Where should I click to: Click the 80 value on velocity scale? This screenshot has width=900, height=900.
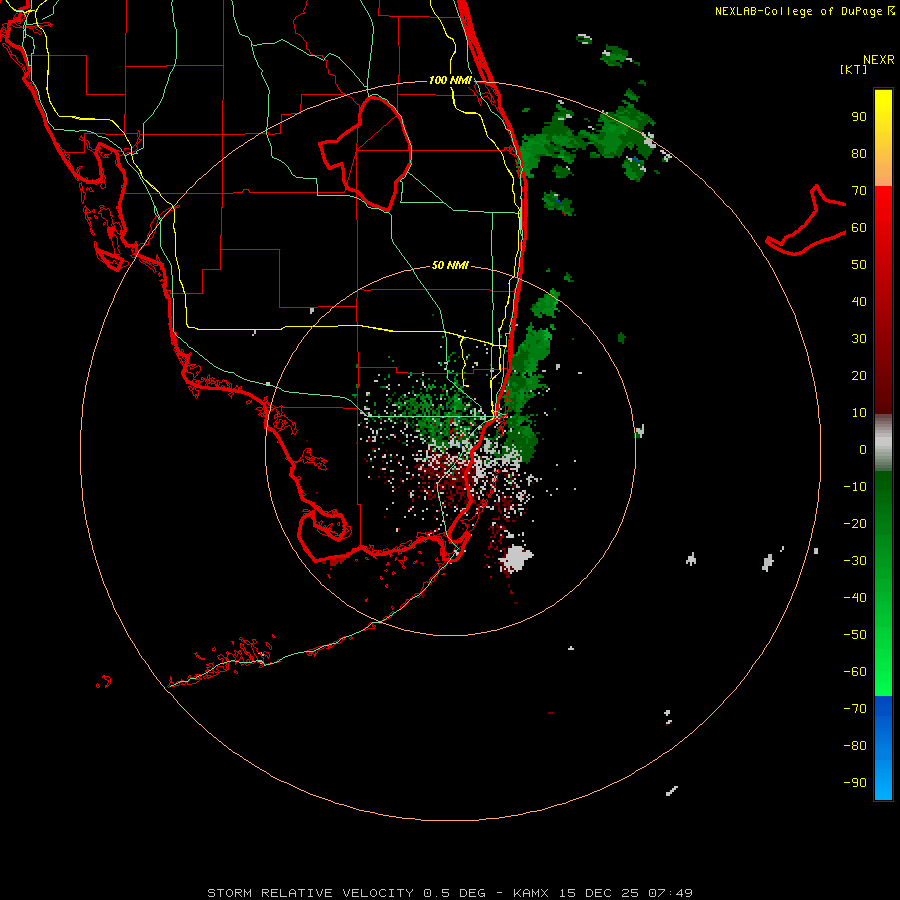[x=859, y=154]
